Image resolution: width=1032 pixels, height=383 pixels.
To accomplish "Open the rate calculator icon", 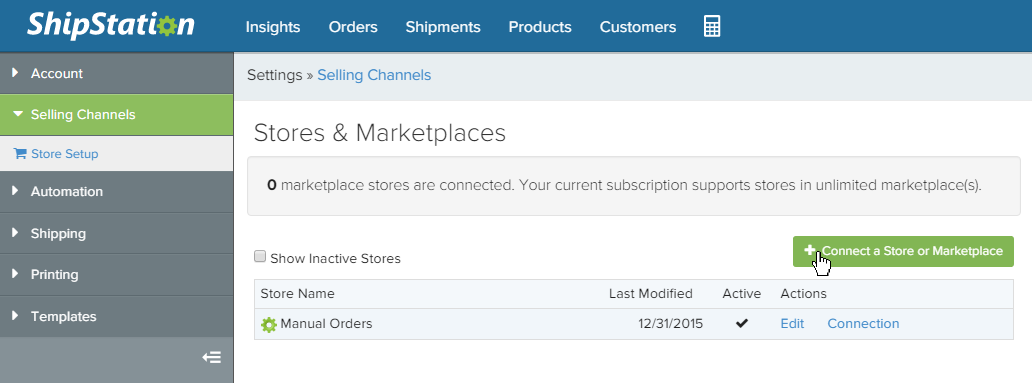I will tap(711, 26).
